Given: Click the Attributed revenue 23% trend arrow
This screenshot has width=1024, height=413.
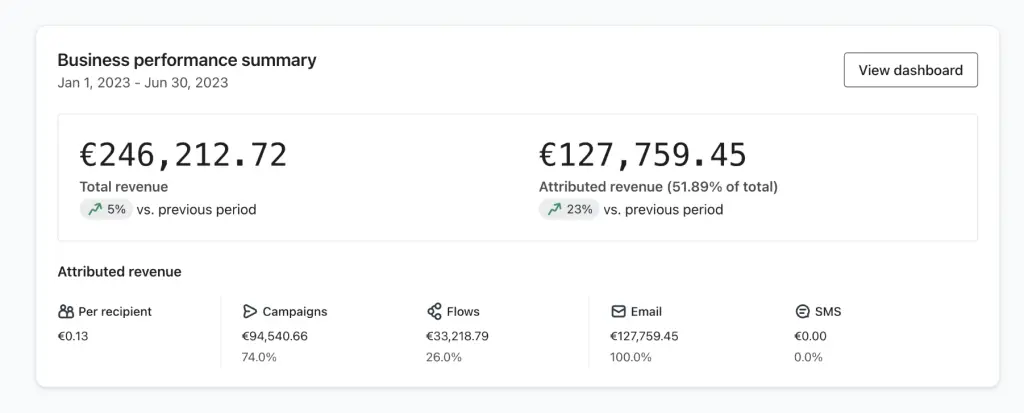Looking at the screenshot, I should click(x=554, y=210).
